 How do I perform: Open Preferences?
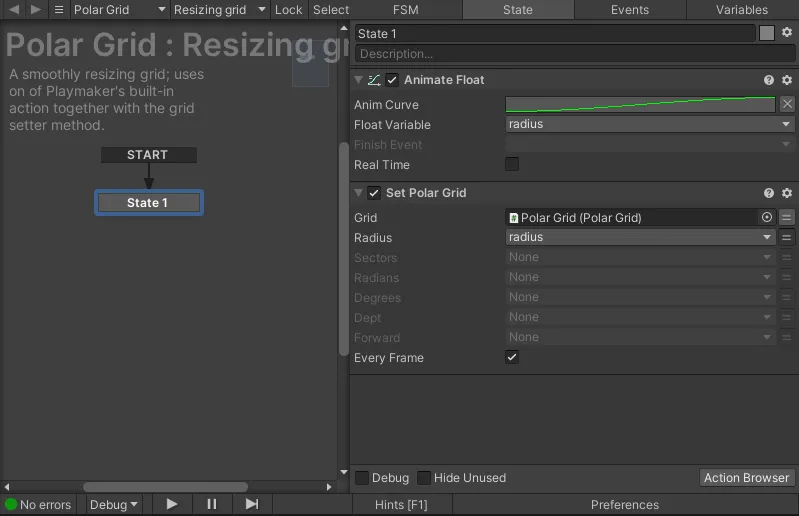coord(625,505)
